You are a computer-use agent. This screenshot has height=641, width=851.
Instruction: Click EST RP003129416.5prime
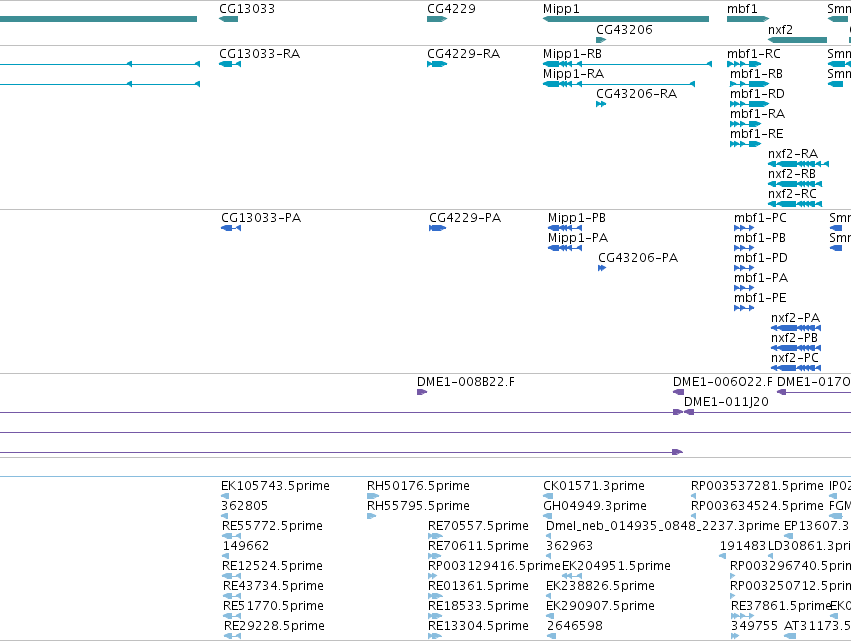click(433, 576)
